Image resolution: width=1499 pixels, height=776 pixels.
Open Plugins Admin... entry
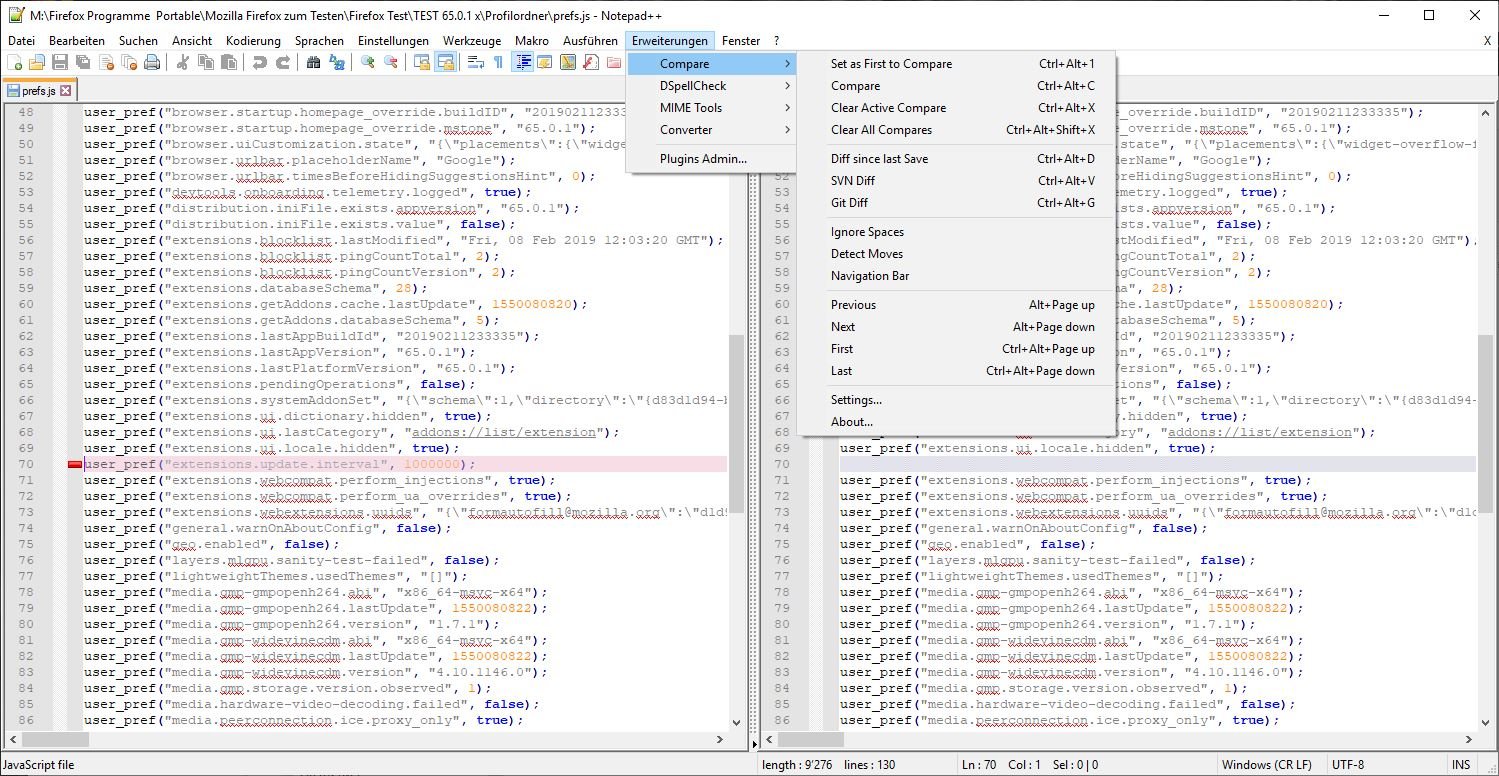coord(703,159)
